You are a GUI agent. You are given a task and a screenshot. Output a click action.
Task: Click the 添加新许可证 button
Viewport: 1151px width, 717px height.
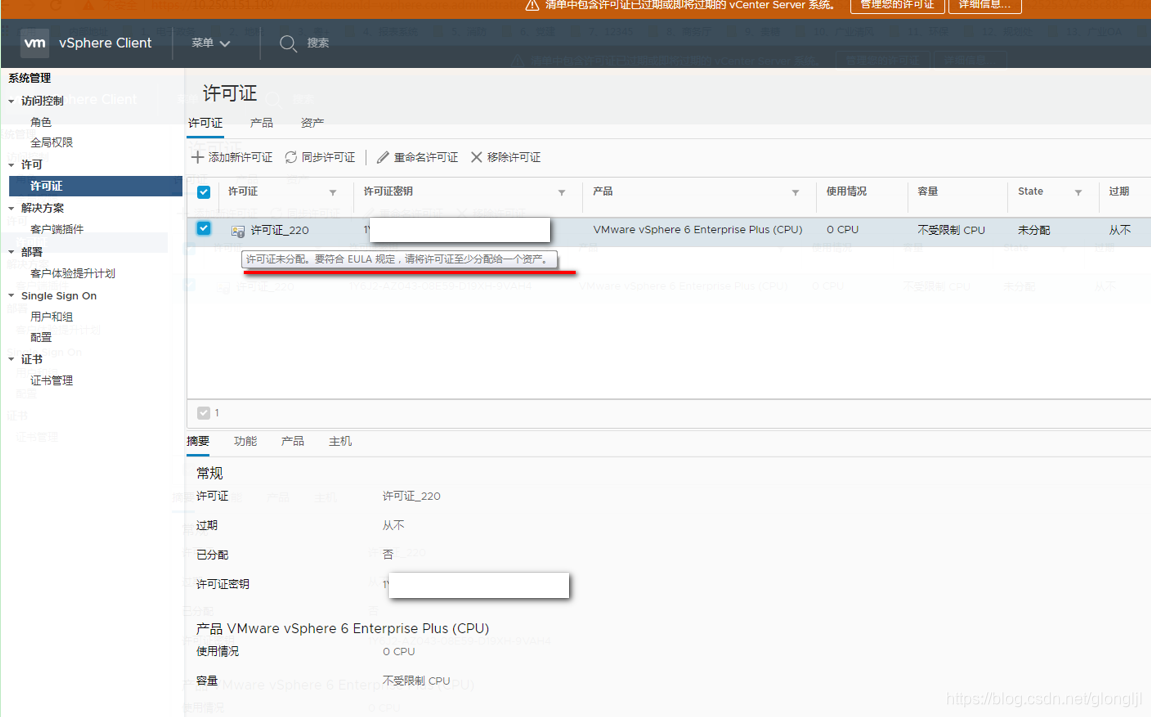tap(232, 157)
